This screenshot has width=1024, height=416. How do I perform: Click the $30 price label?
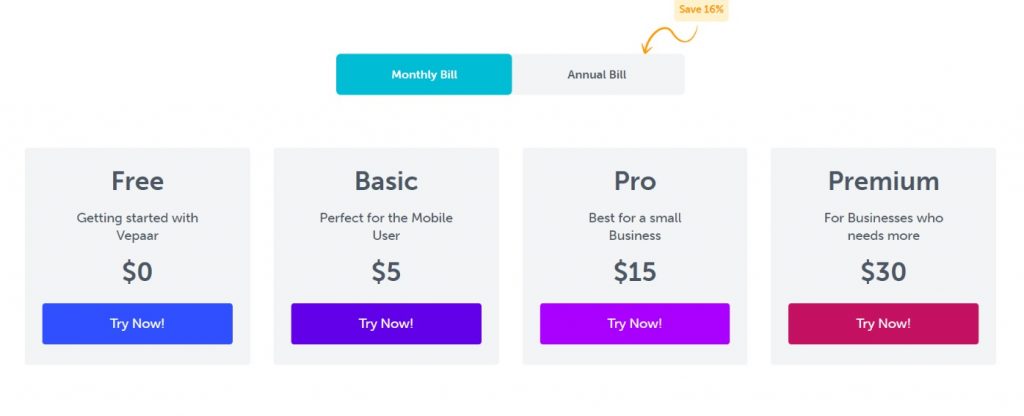pyautogui.click(x=884, y=272)
